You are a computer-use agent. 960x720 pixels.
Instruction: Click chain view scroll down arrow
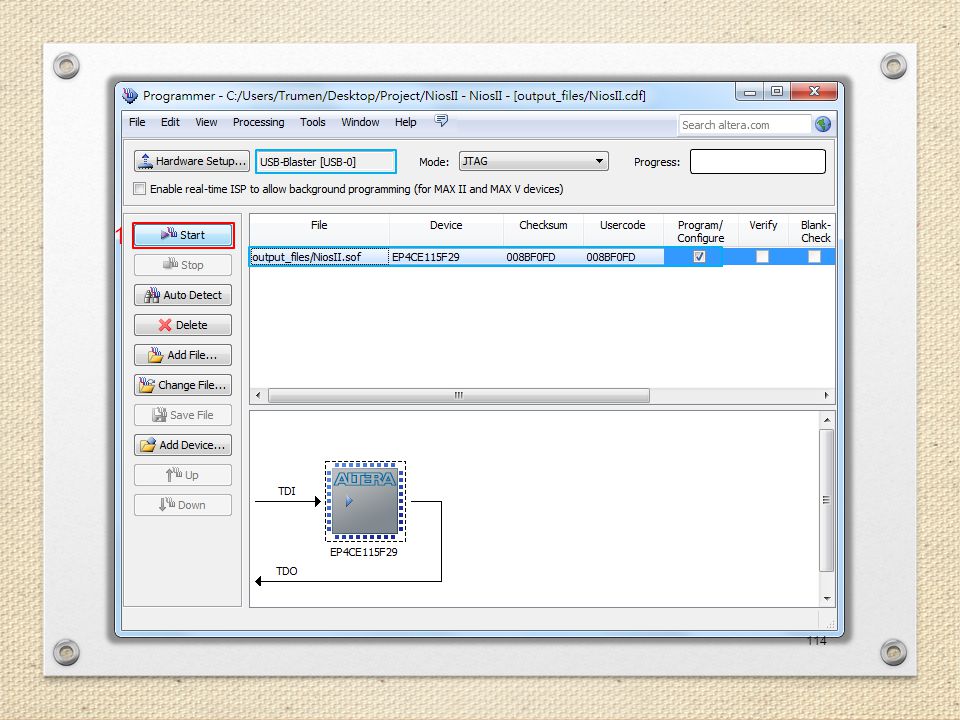827,599
